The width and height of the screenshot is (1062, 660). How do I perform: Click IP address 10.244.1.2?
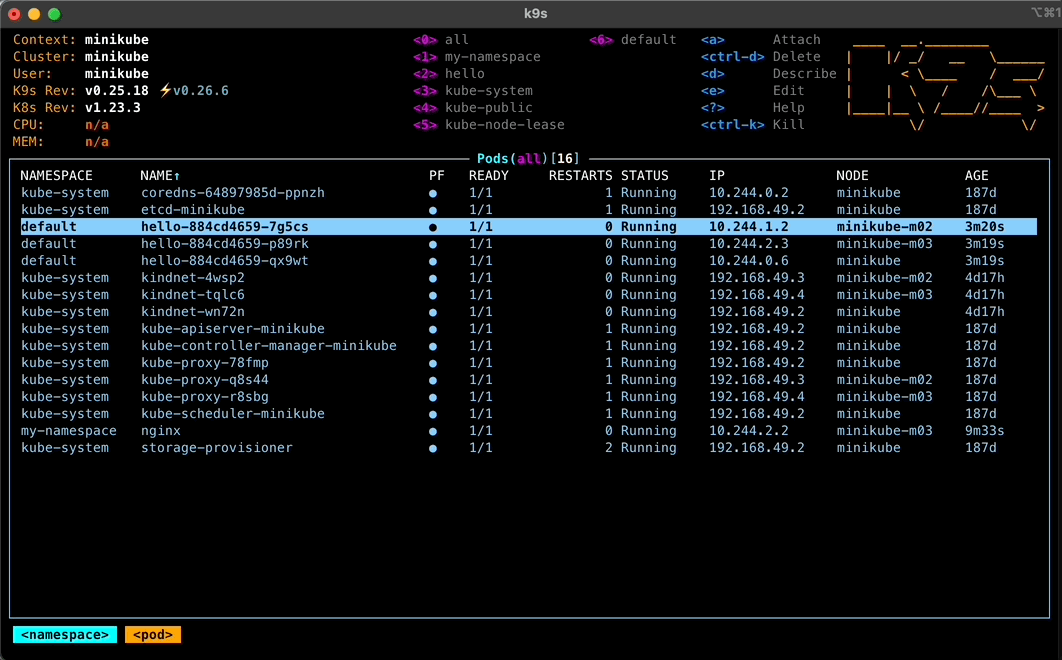click(x=748, y=227)
